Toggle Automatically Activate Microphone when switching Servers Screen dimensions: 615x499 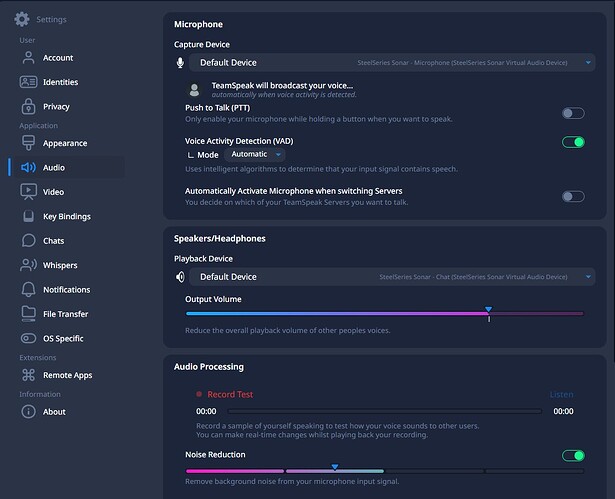tap(573, 197)
